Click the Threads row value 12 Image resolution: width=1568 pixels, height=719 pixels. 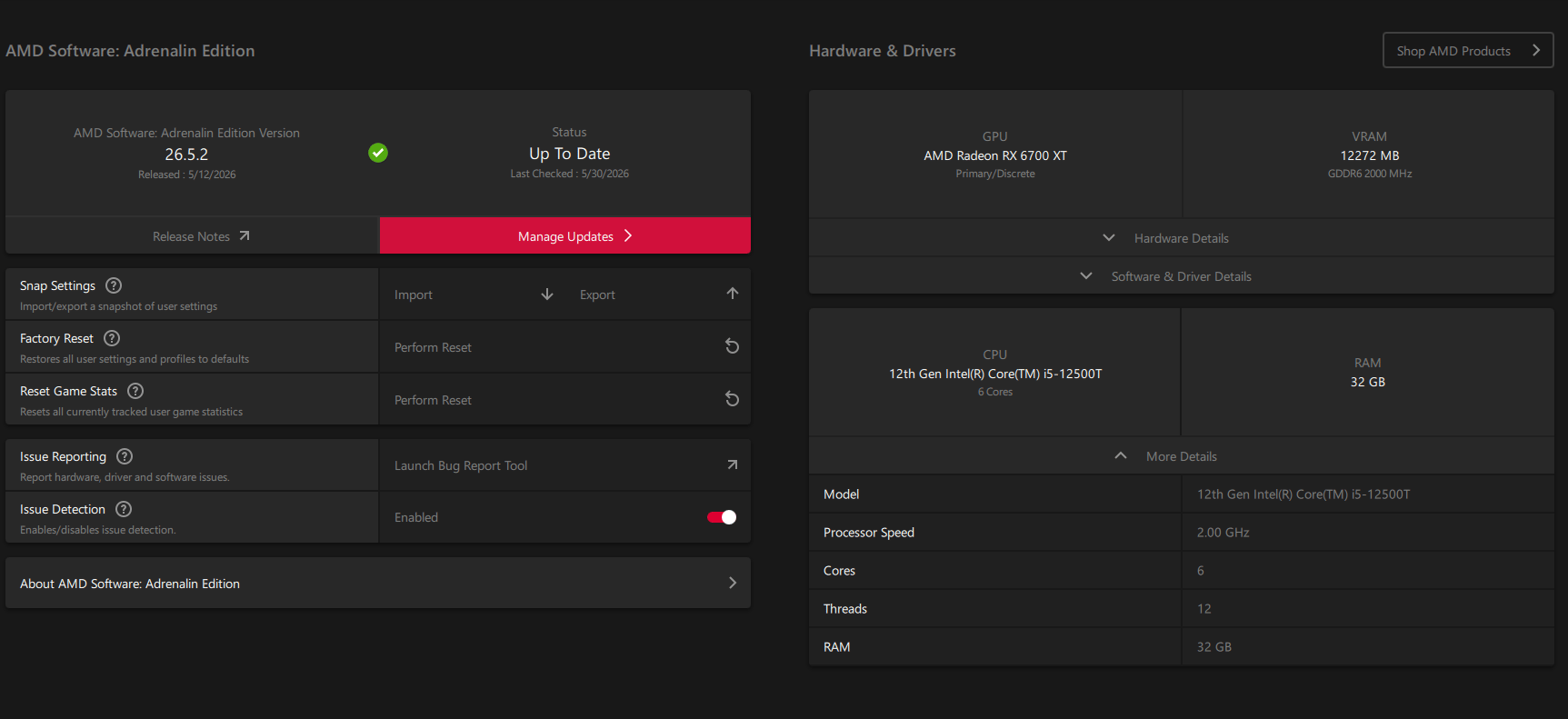click(1203, 609)
